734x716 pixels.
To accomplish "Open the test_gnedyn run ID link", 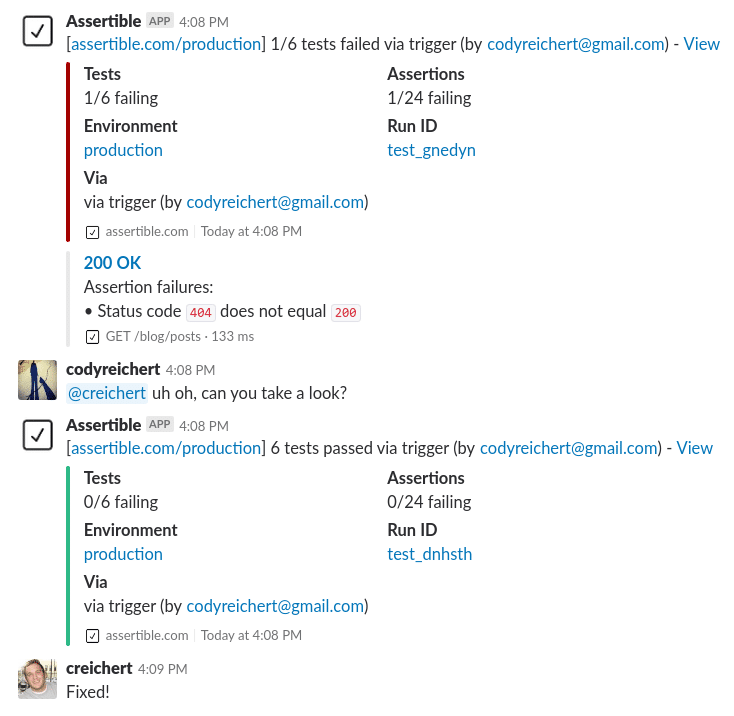I will (431, 150).
